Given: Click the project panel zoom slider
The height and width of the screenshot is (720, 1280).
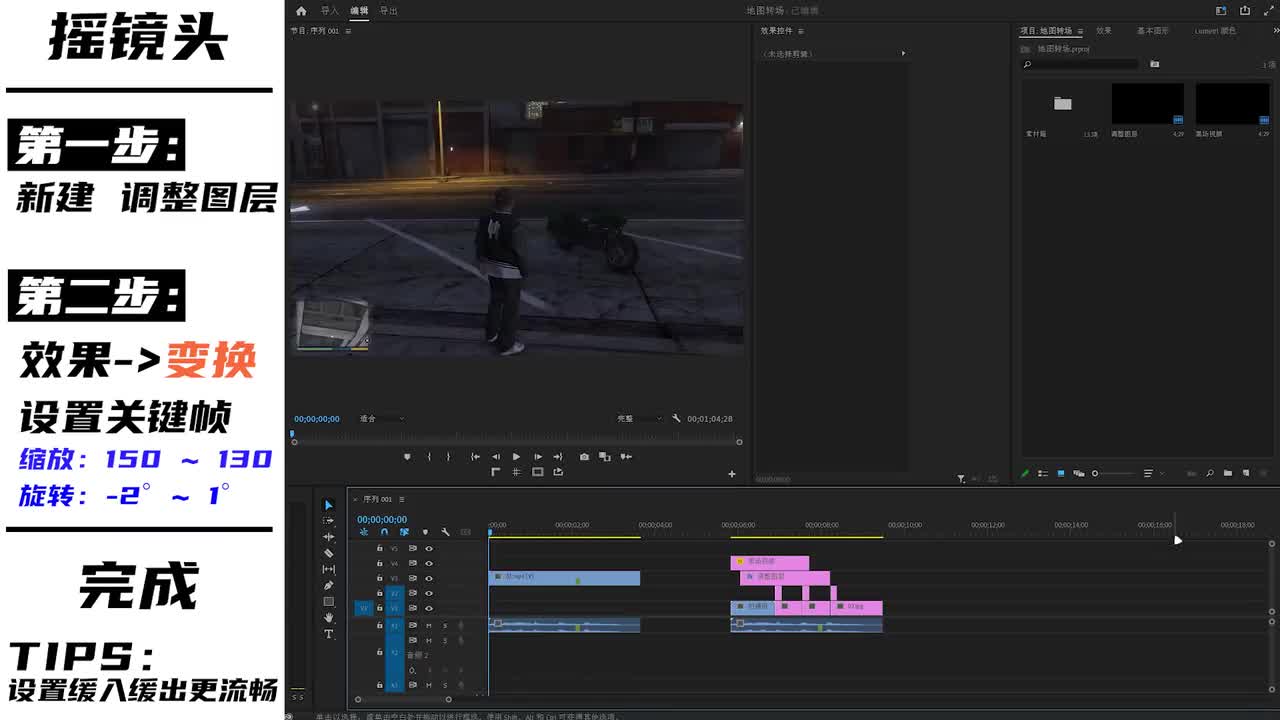Looking at the screenshot, I should pos(1112,474).
